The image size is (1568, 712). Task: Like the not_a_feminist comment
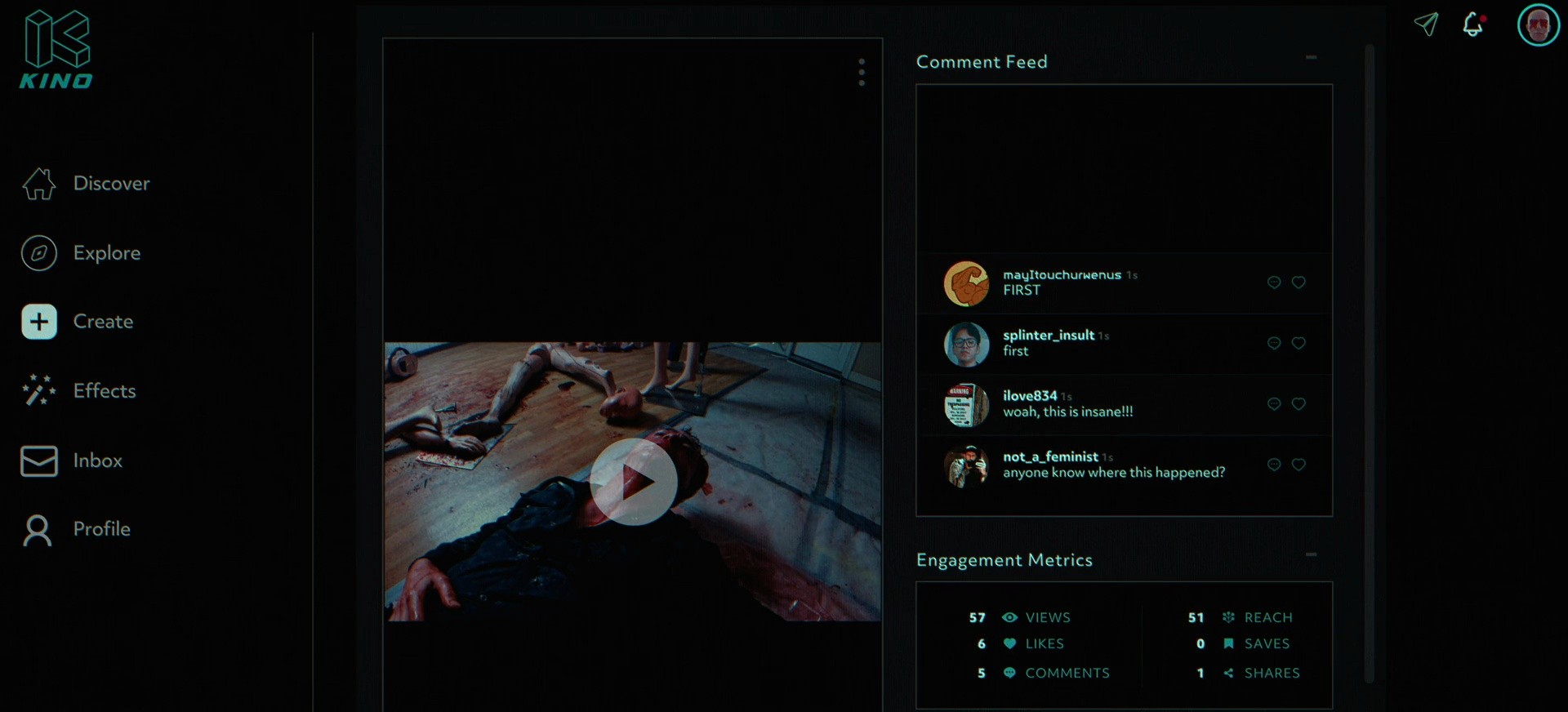(1298, 465)
